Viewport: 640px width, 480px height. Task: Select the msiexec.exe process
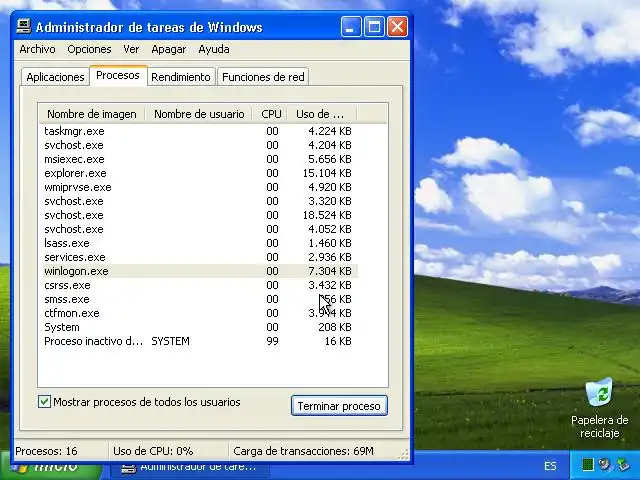[x=199, y=159]
